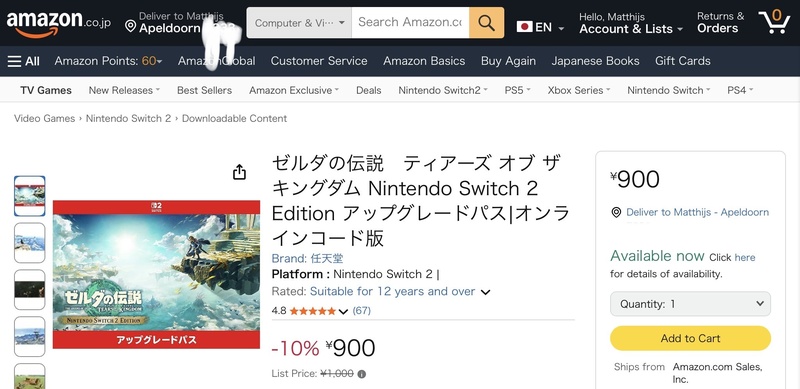Click the list price info icon
Screen dimensions: 800x389
pos(362,374)
